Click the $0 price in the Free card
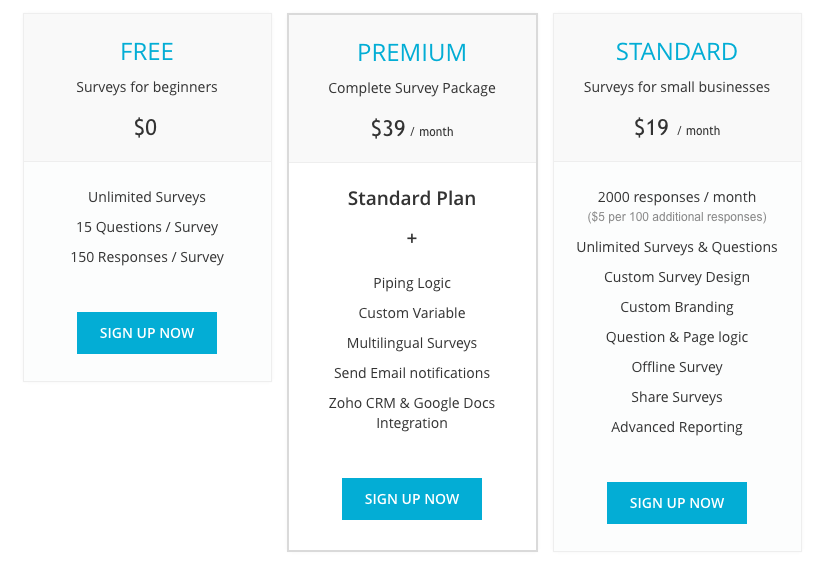This screenshot has height=565, width=825. coord(145,127)
